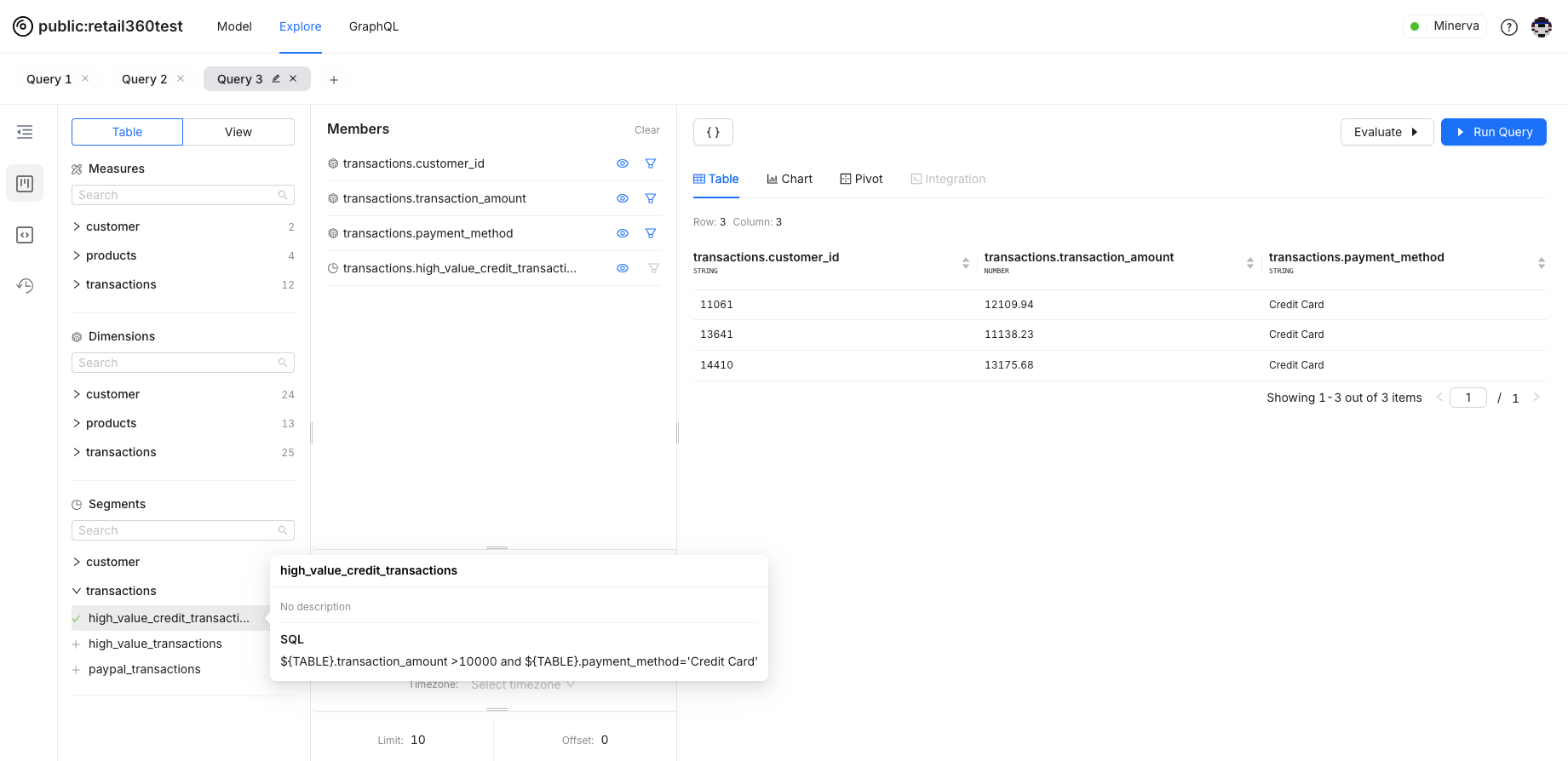
Task: Focus the Dimensions search field
Action: [183, 363]
